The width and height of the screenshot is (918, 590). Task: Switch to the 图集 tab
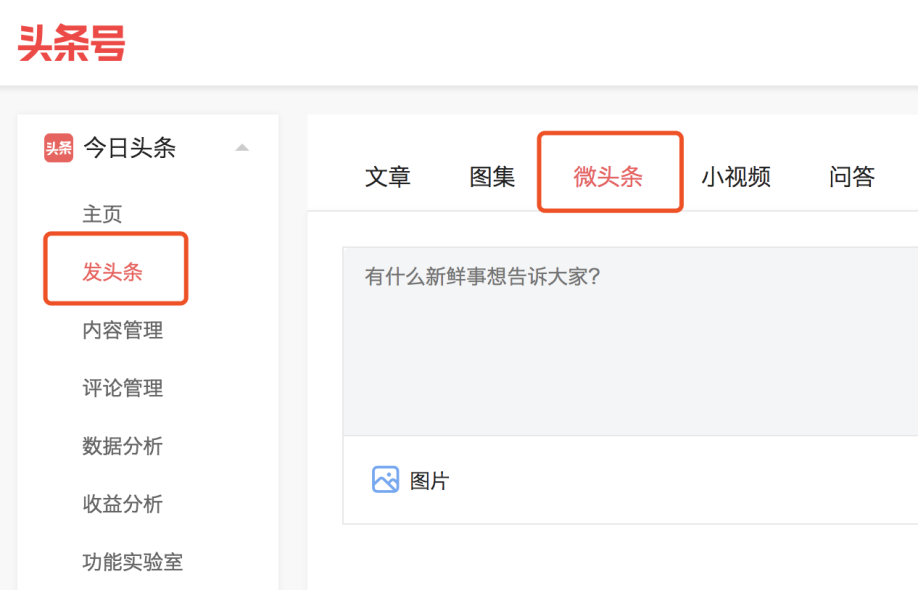point(492,177)
